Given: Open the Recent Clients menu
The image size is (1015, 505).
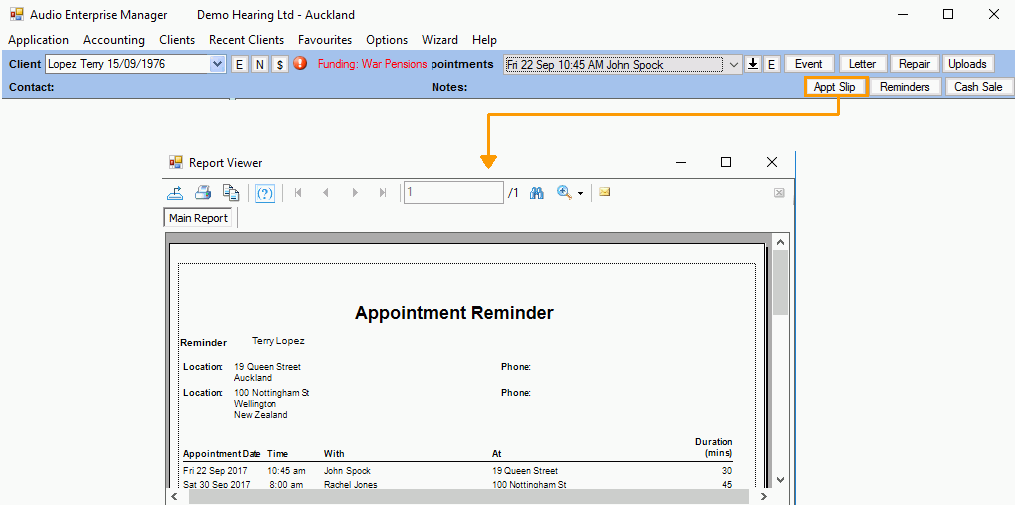Looking at the screenshot, I should [246, 40].
